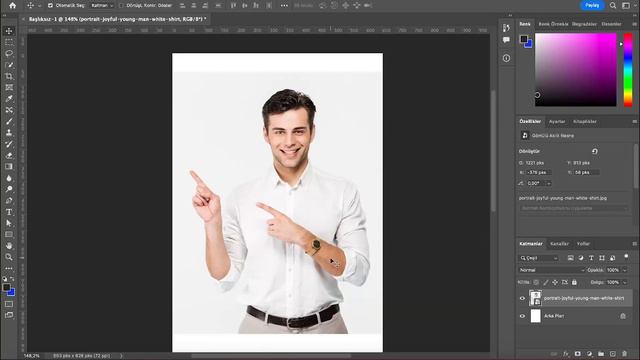
Task: Create a new layer group
Action: [x=601, y=354]
